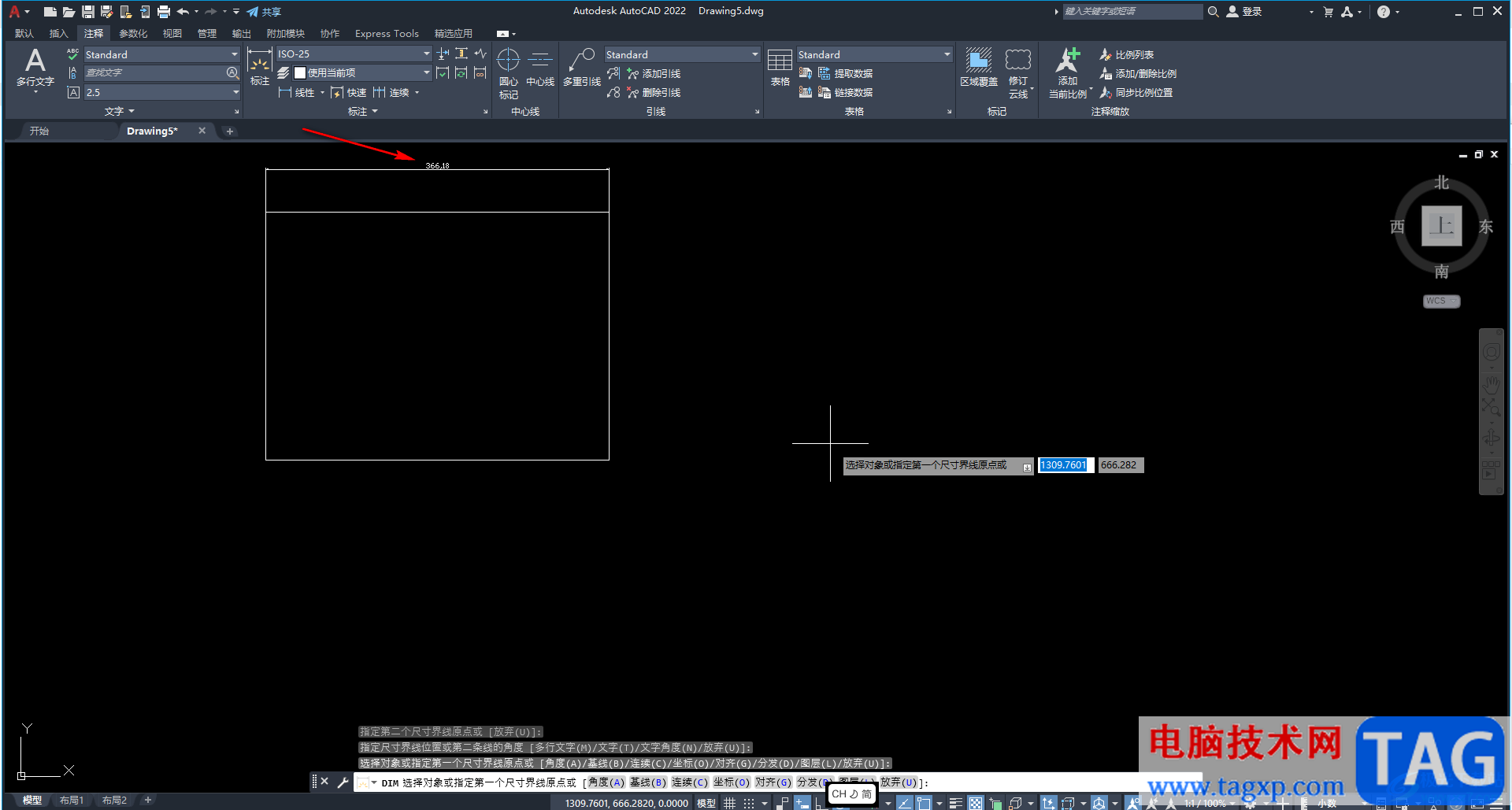Image resolution: width=1512 pixels, height=810 pixels.
Task: Click Add Current Scale (添加当前比例)
Action: (1068, 72)
